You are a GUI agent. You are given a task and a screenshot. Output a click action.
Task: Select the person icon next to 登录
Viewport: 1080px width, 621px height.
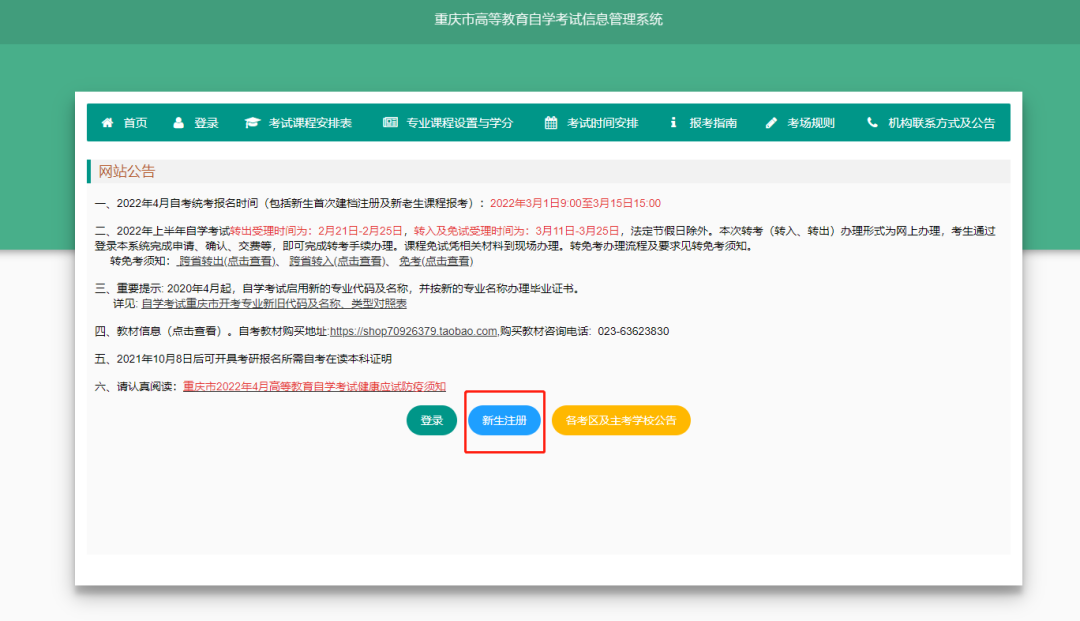179,122
